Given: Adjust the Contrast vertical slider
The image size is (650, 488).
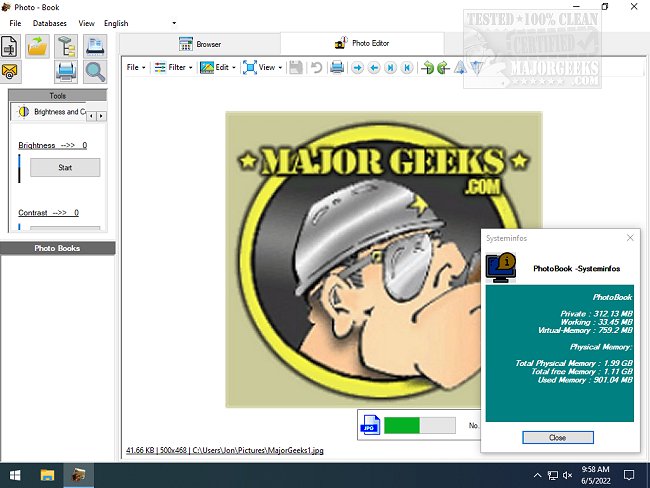Looking at the screenshot, I should 19,227.
